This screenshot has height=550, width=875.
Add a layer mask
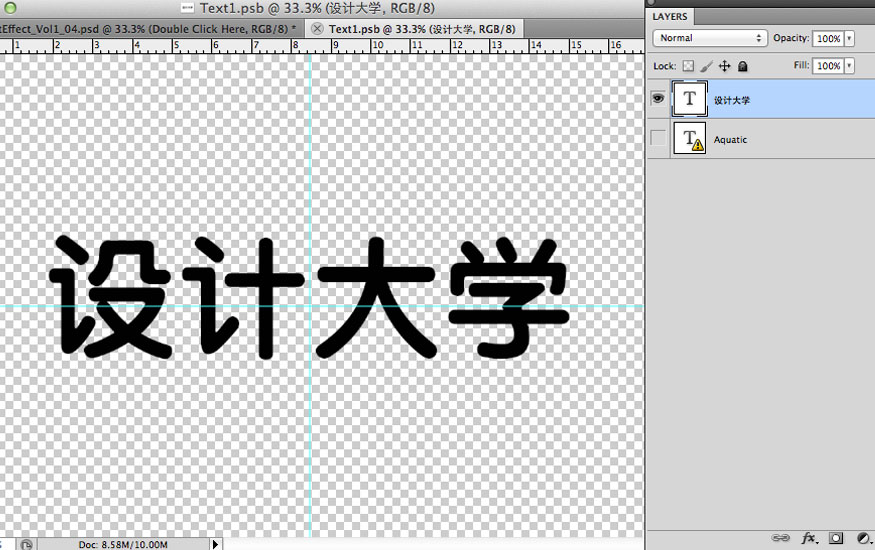(836, 538)
